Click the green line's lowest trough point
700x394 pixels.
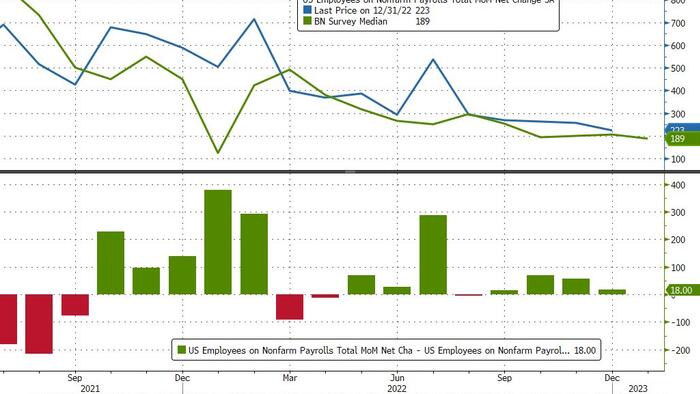(218, 153)
